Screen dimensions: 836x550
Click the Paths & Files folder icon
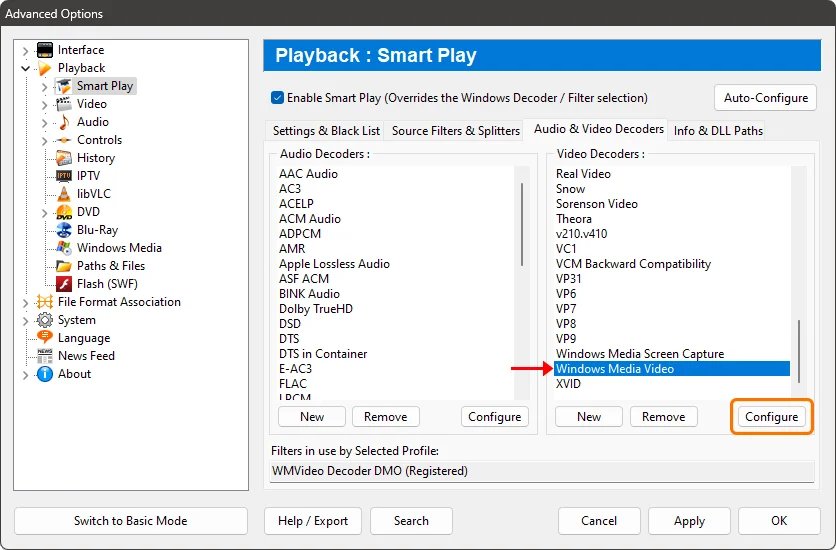click(x=64, y=266)
